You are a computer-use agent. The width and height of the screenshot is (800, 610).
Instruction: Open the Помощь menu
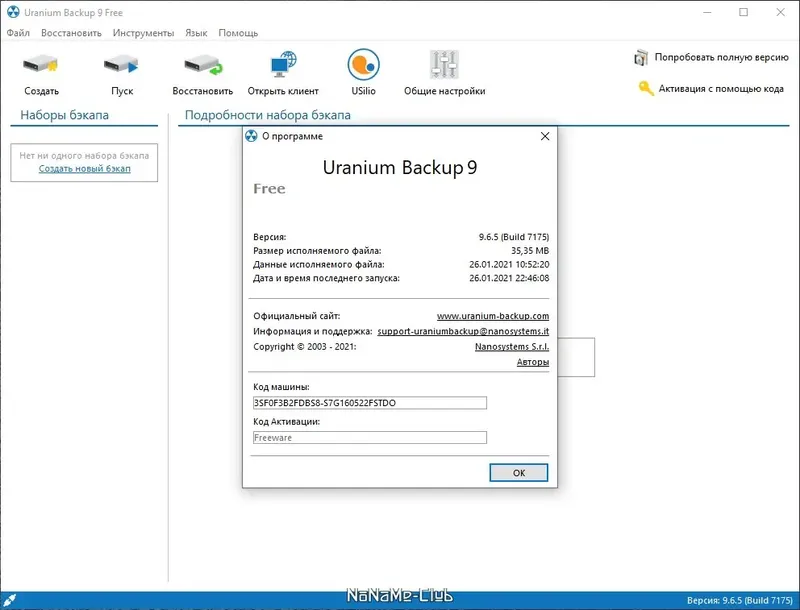[238, 33]
